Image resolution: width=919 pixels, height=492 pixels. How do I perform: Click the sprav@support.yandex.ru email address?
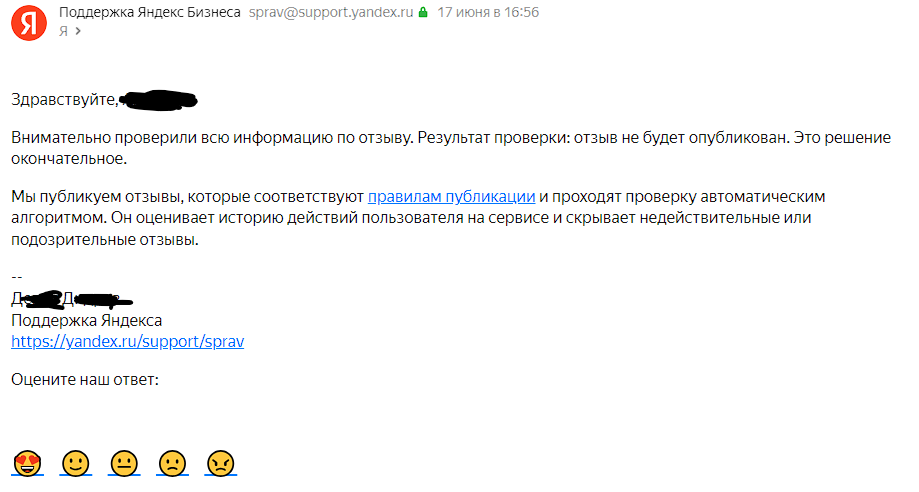coord(330,13)
